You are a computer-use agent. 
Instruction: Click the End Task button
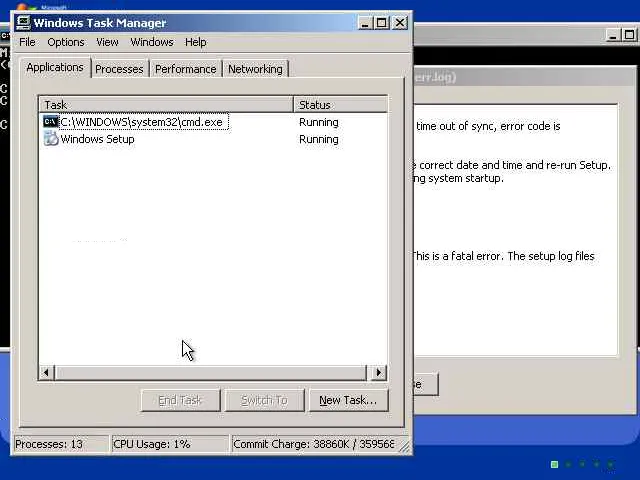180,400
